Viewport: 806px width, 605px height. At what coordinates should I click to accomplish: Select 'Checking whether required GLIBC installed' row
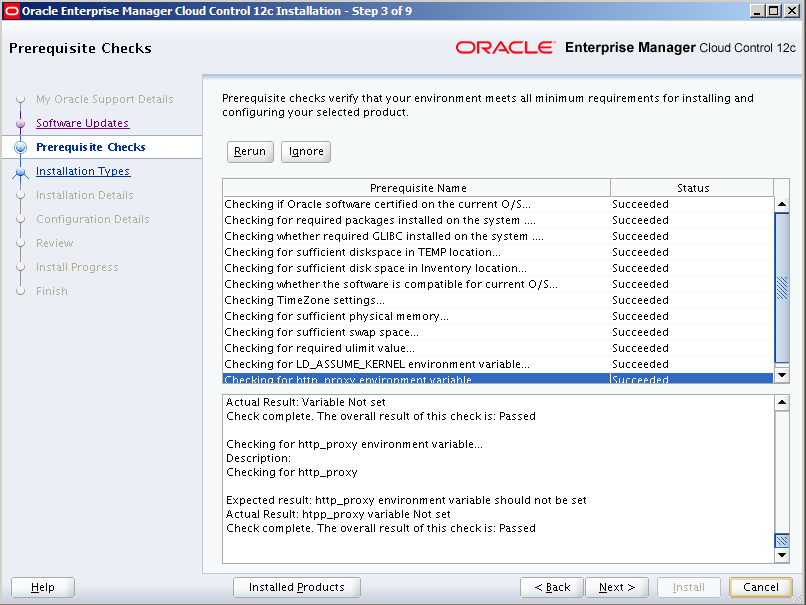(x=498, y=236)
